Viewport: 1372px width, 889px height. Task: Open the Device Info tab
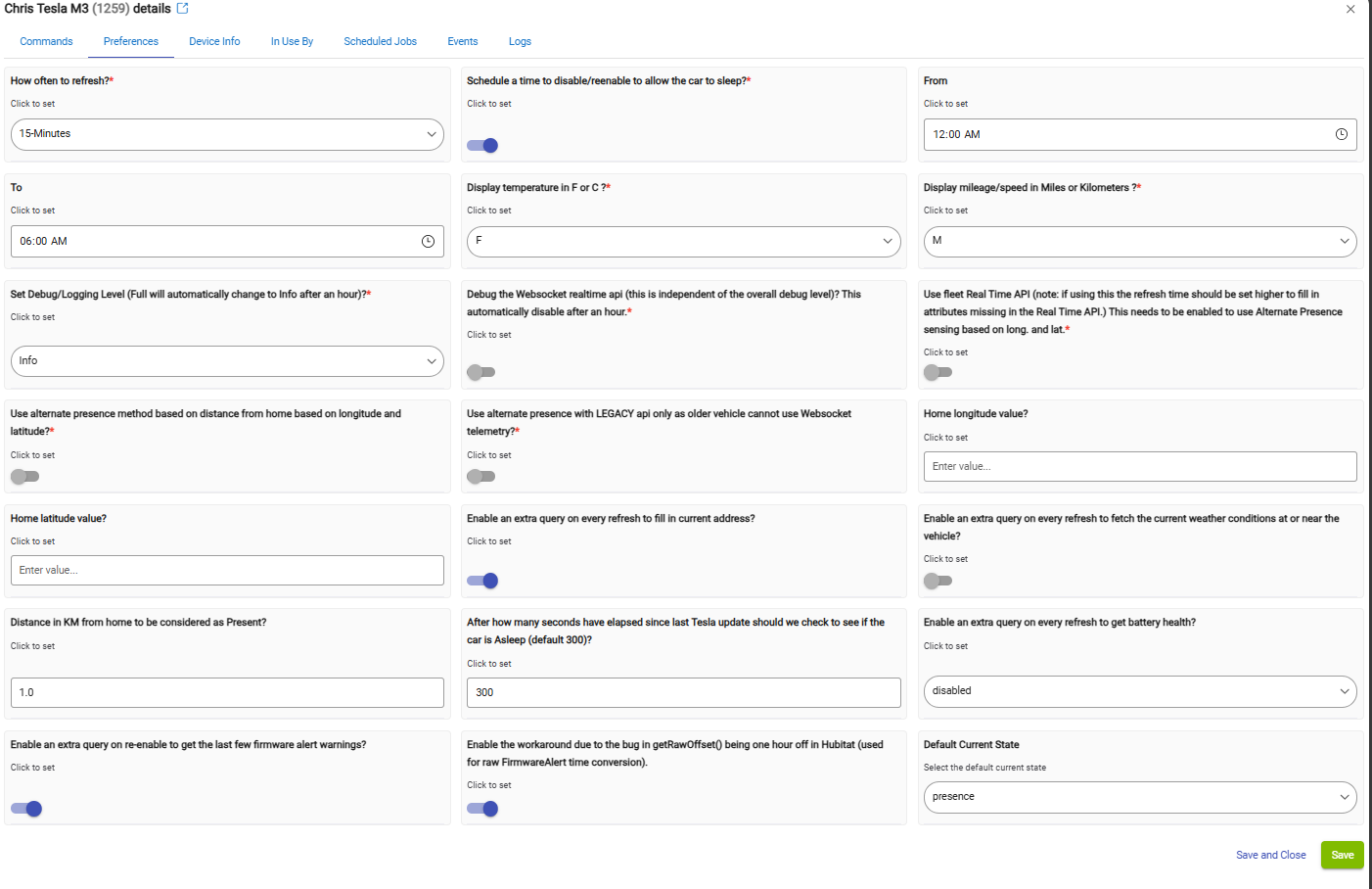(x=214, y=41)
